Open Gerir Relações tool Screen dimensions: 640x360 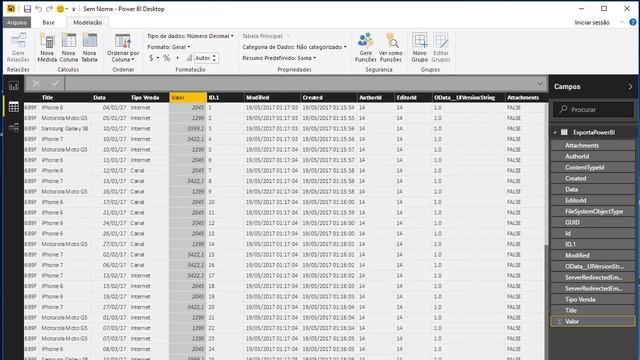18,48
